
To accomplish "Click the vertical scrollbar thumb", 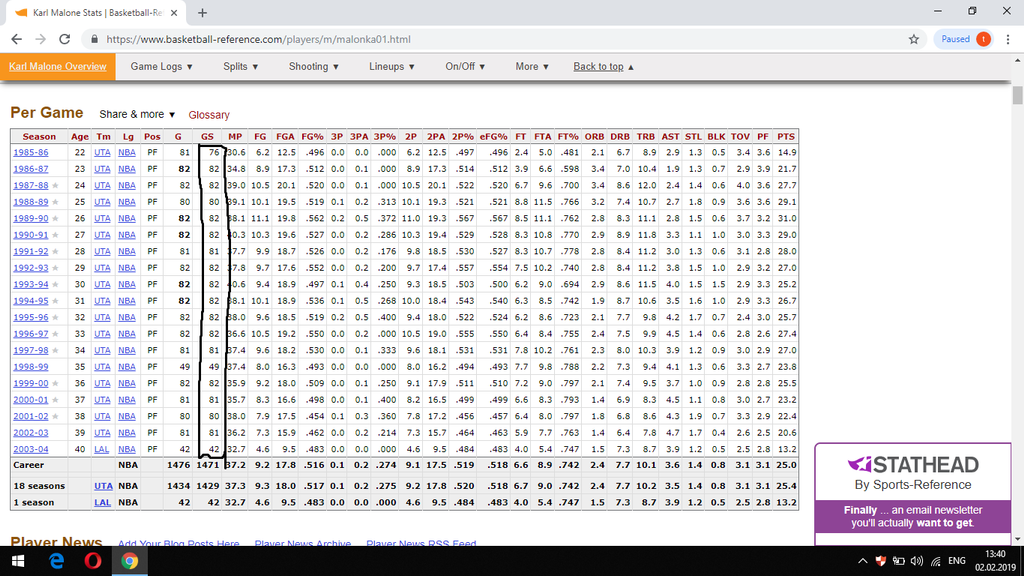I will pos(1017,95).
